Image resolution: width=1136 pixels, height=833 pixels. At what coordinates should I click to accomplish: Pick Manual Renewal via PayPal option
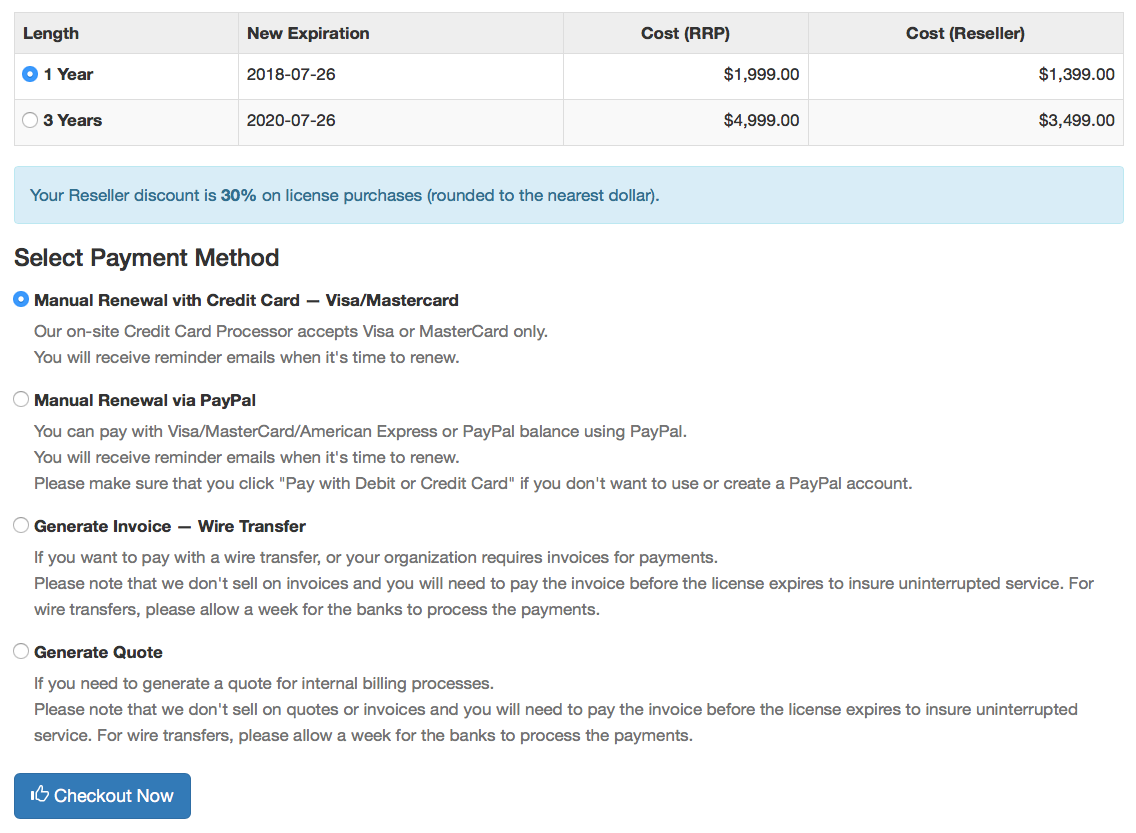21,399
